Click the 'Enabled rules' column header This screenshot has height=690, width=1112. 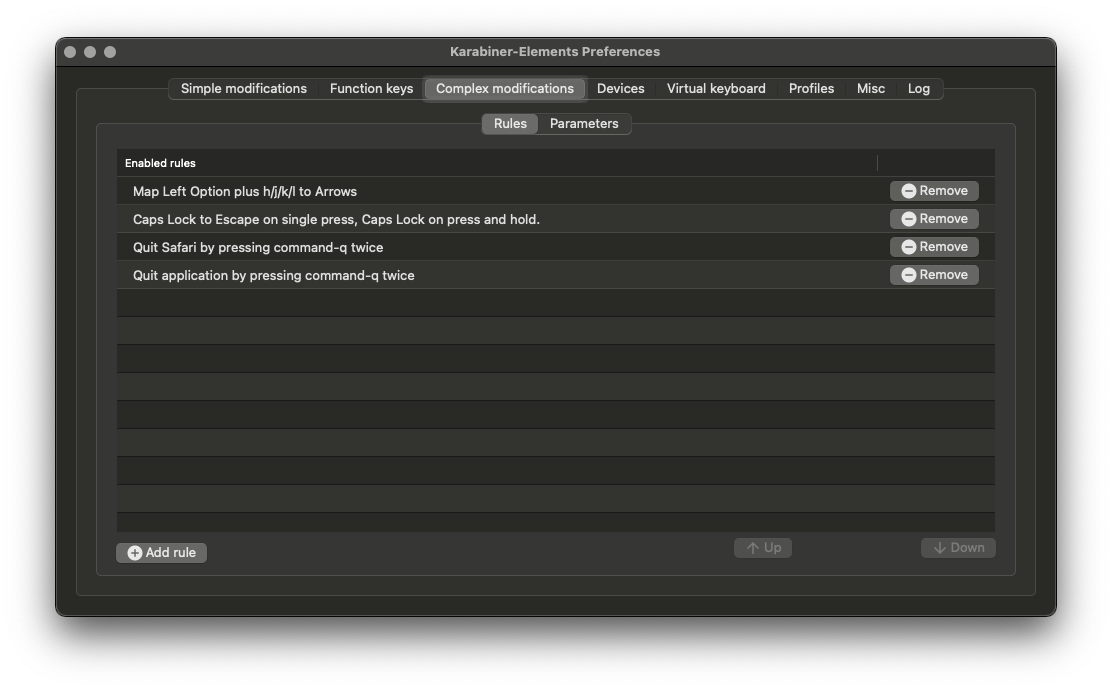(497, 163)
